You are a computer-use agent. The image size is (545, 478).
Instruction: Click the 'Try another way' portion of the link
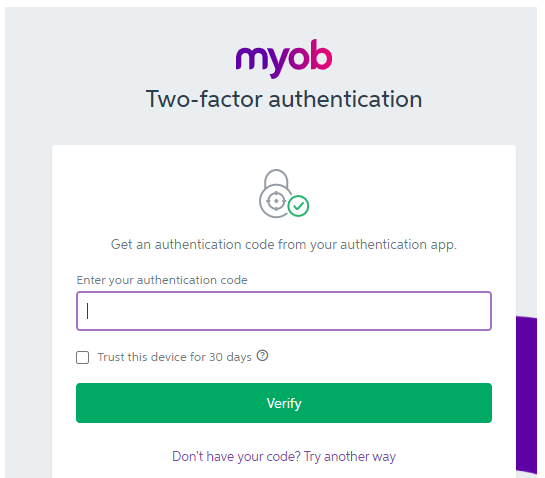[x=350, y=456]
